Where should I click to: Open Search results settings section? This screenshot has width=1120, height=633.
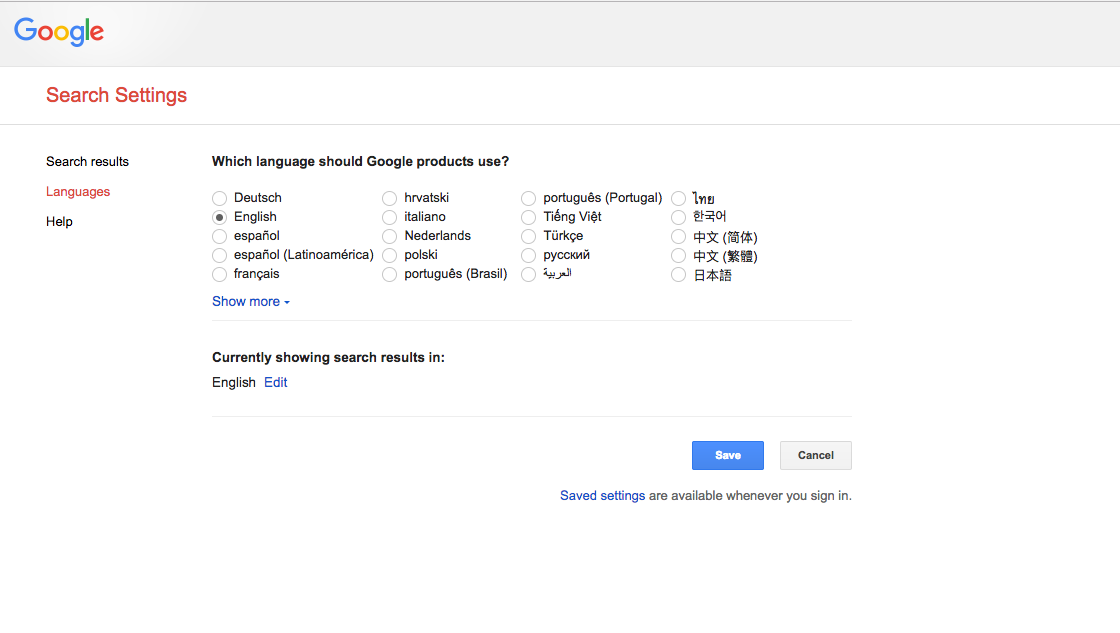[87, 161]
